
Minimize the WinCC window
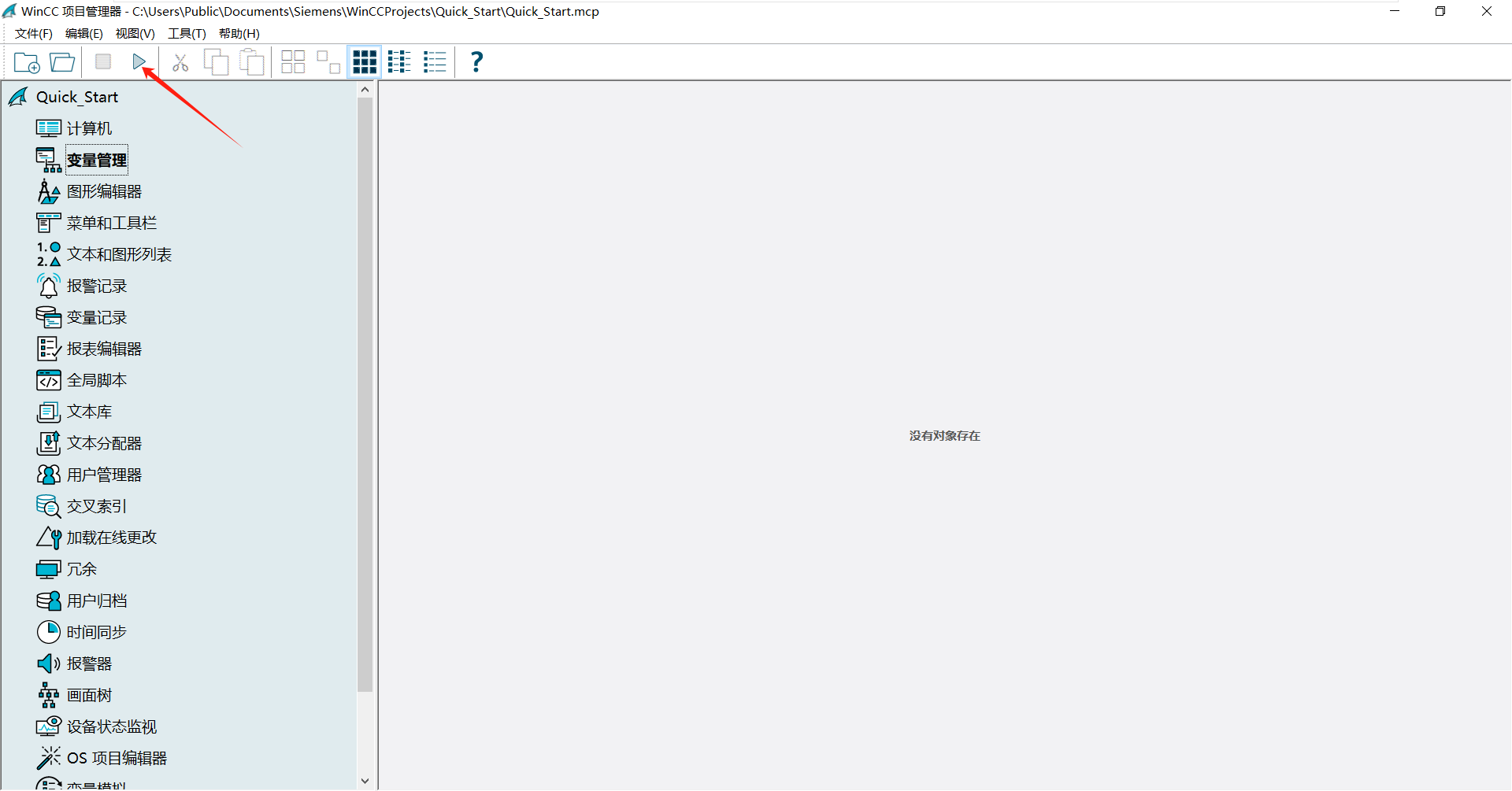[x=1395, y=11]
